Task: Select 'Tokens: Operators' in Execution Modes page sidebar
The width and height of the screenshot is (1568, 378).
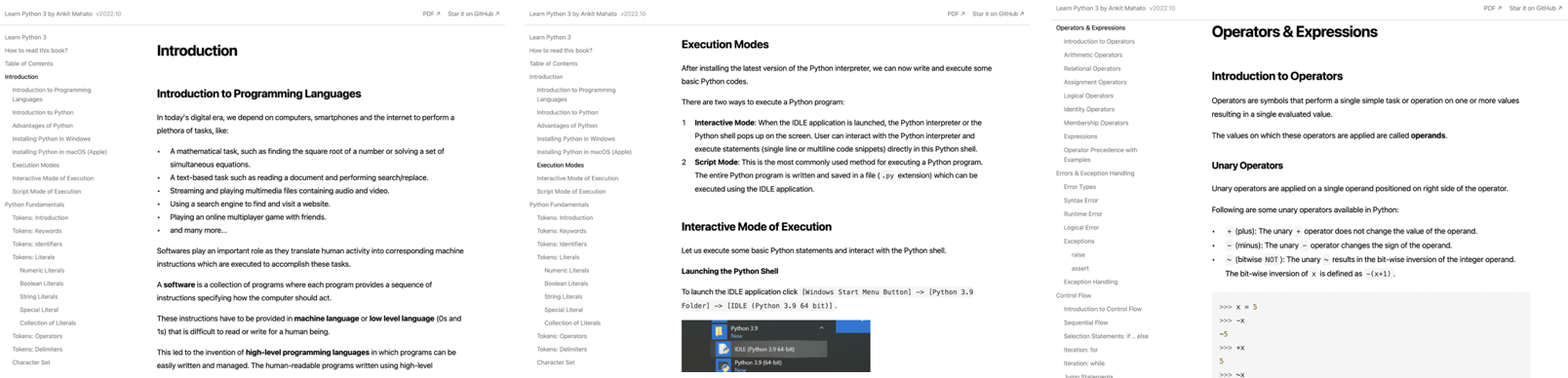Action: (563, 336)
